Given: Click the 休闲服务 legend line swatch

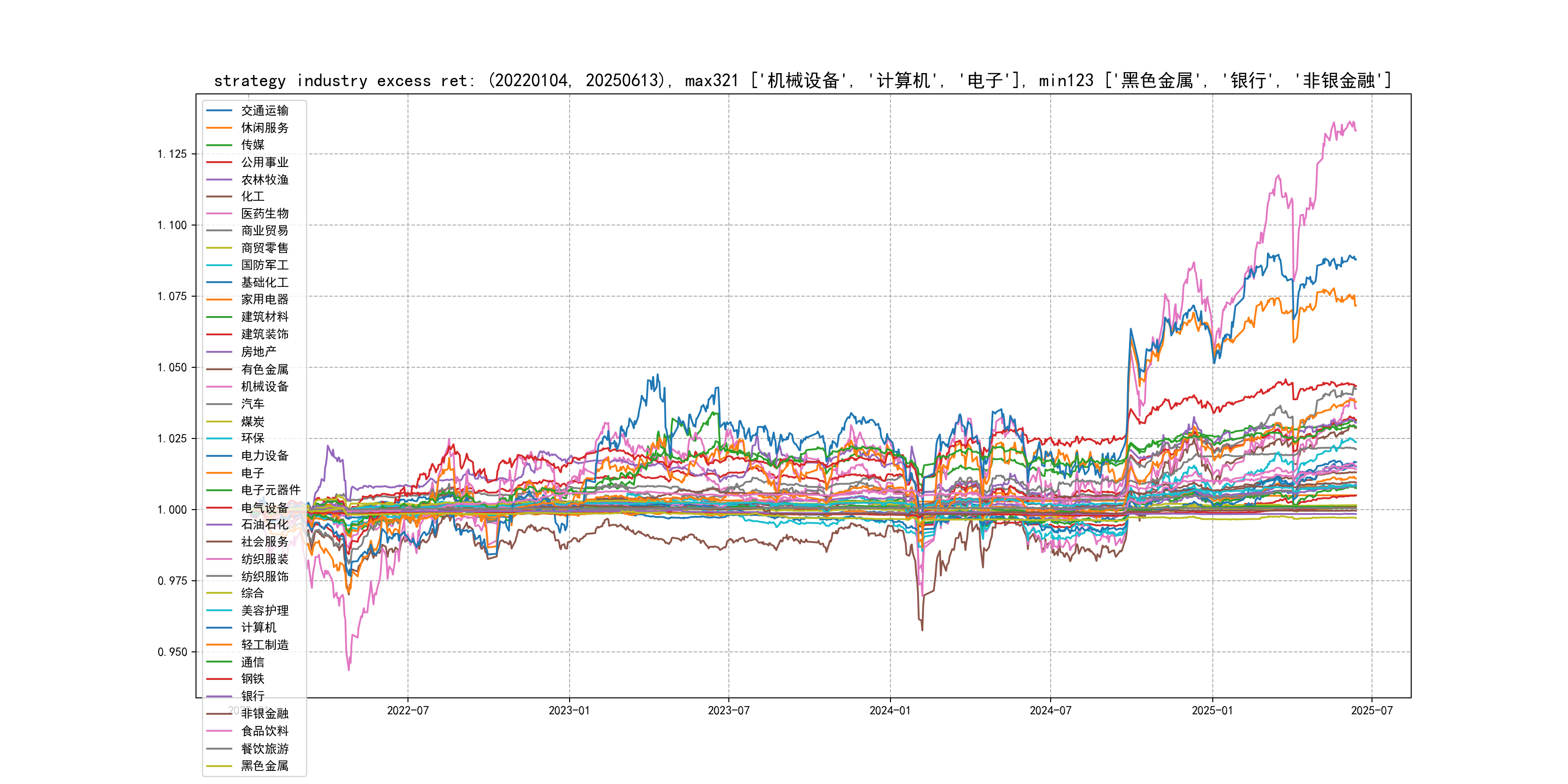Looking at the screenshot, I should [219, 128].
